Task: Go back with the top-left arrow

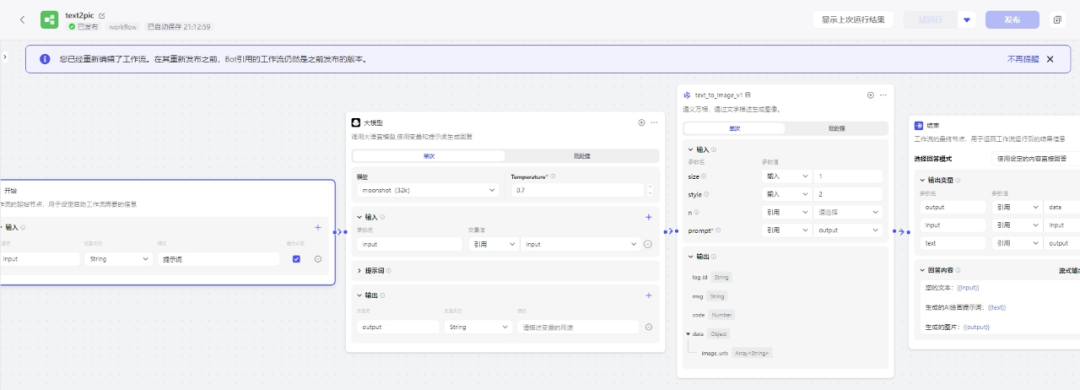Action: pyautogui.click(x=22, y=19)
